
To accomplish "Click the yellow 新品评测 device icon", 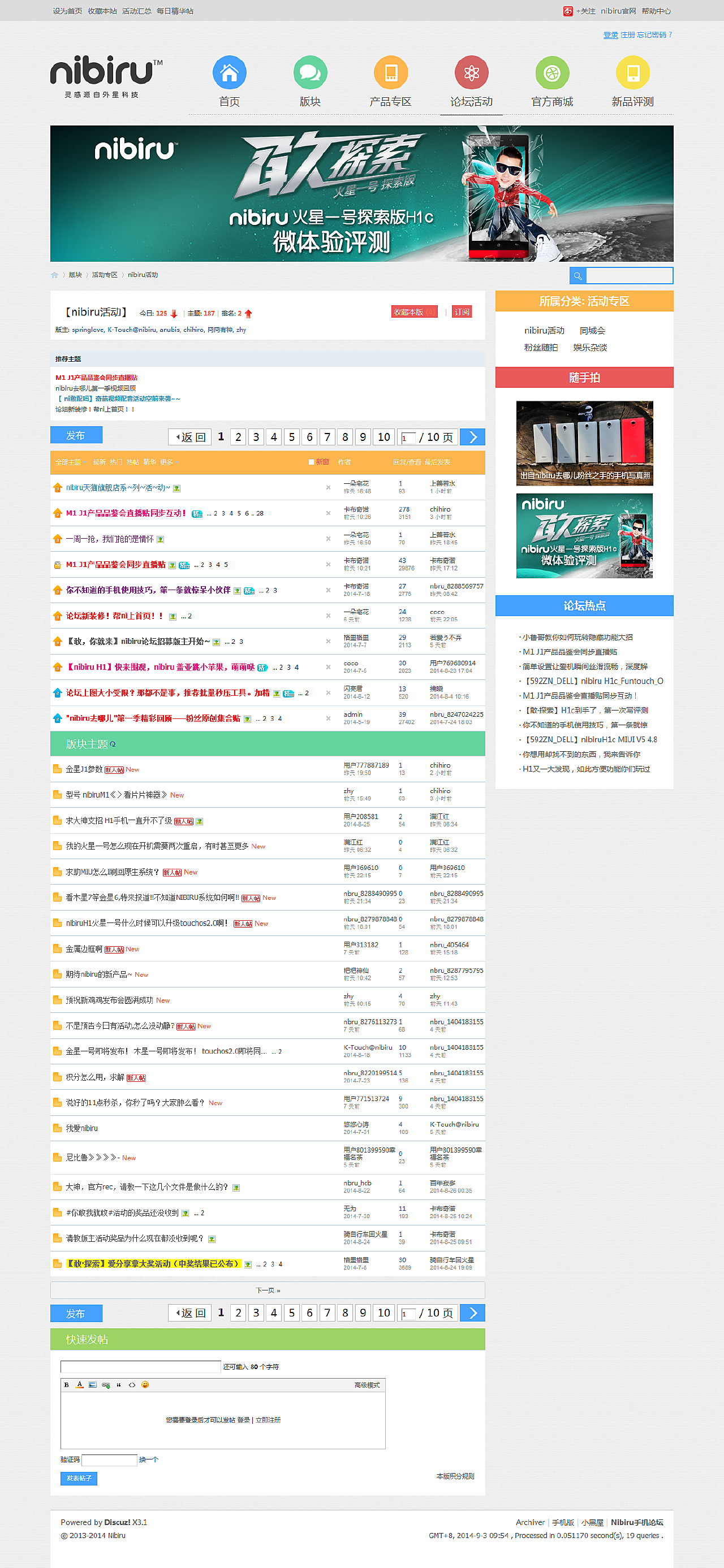I will [x=633, y=72].
